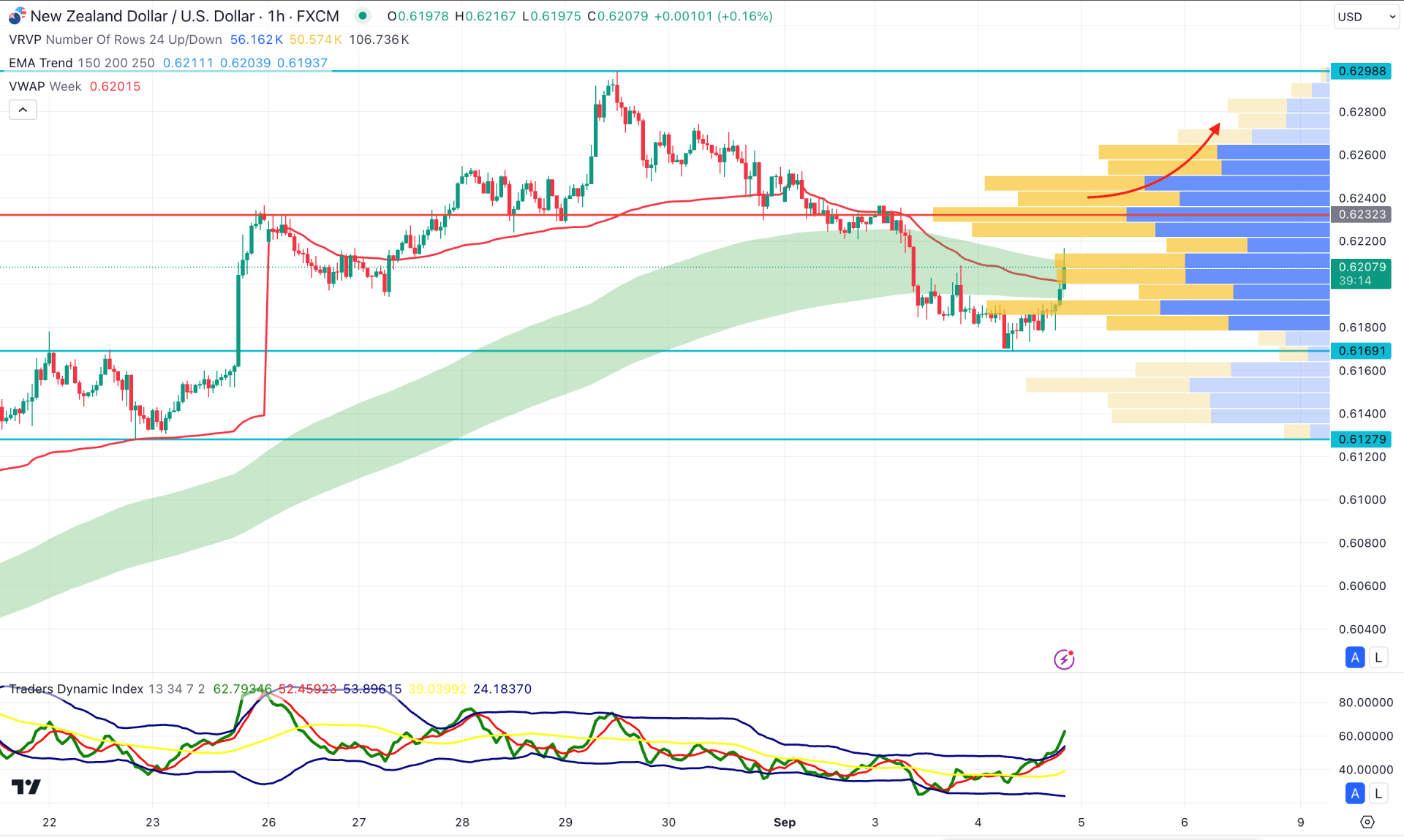Click the TradingView logo
1404x840 pixels.
tap(26, 787)
